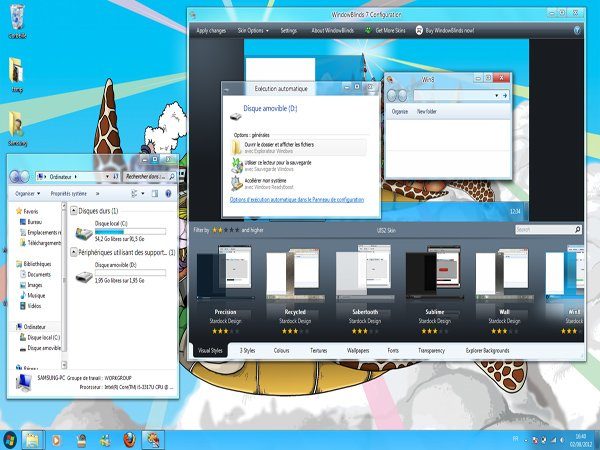Select Documents in the Bibliothèques tree
Image resolution: width=600 pixels, height=450 pixels.
pyautogui.click(x=35, y=274)
